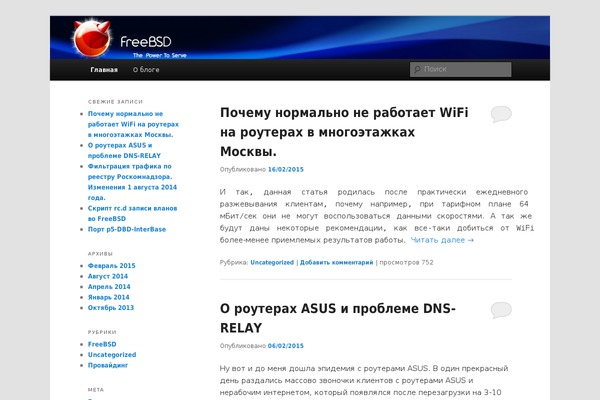The image size is (600, 400).
Task: Click the МЕТА sidebar heading
Action: (x=96, y=390)
